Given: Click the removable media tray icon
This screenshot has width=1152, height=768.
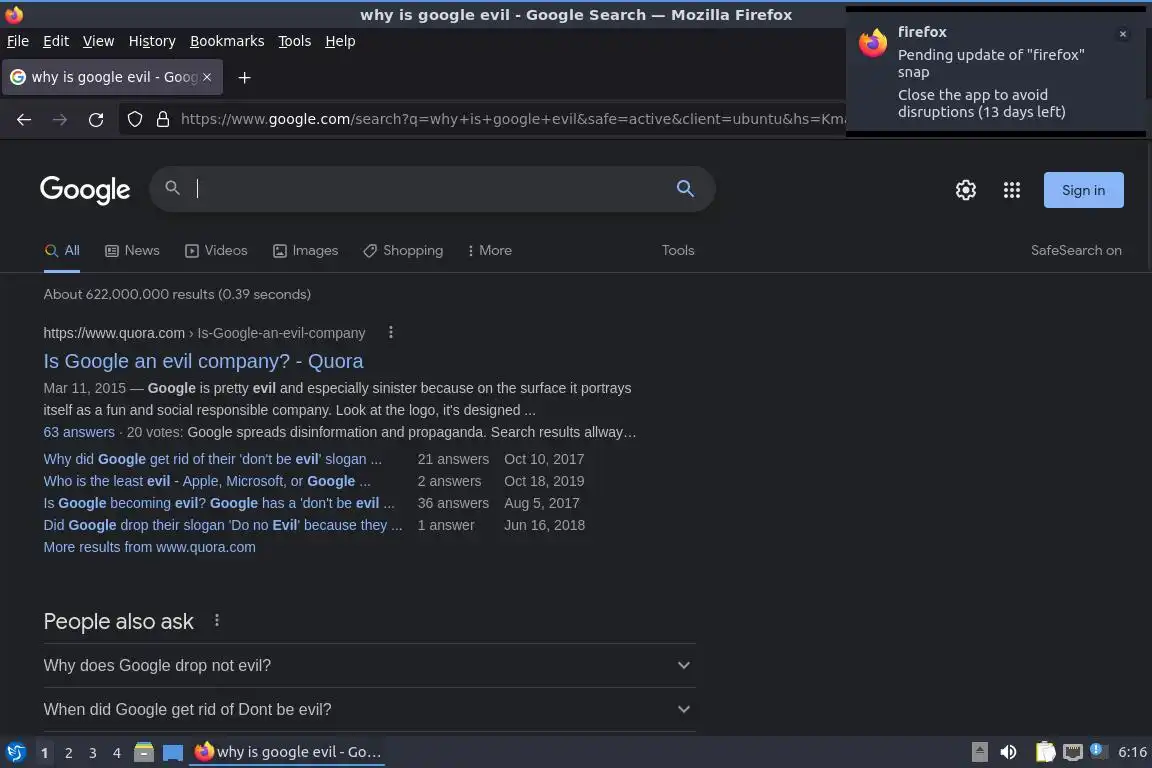Looking at the screenshot, I should coord(979,752).
